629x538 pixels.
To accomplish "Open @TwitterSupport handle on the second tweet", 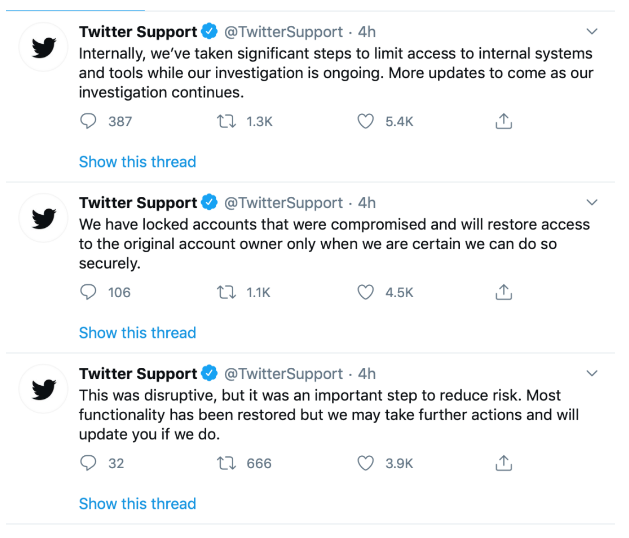I will (283, 203).
